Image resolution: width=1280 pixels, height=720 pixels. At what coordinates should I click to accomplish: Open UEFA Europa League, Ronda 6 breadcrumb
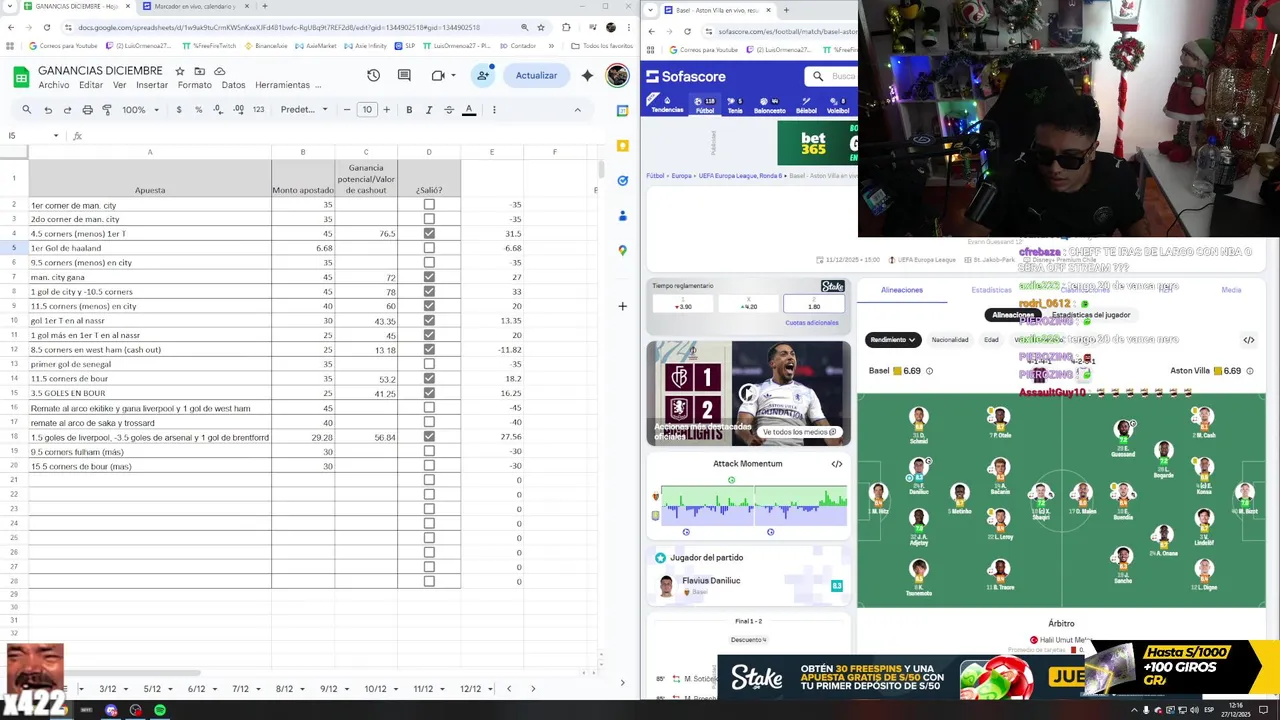[741, 176]
